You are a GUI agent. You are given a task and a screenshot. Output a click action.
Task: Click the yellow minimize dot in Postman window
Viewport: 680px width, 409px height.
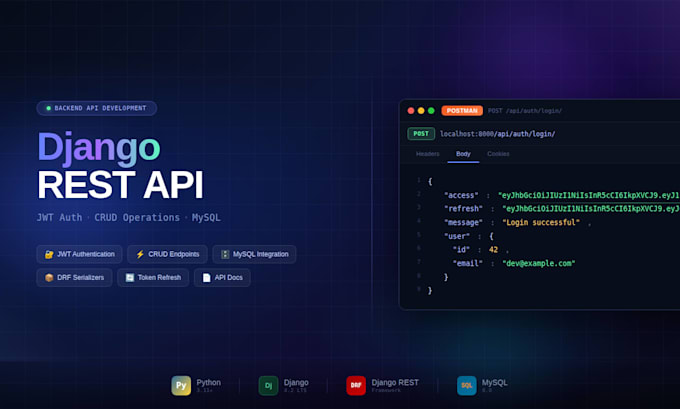pos(421,111)
